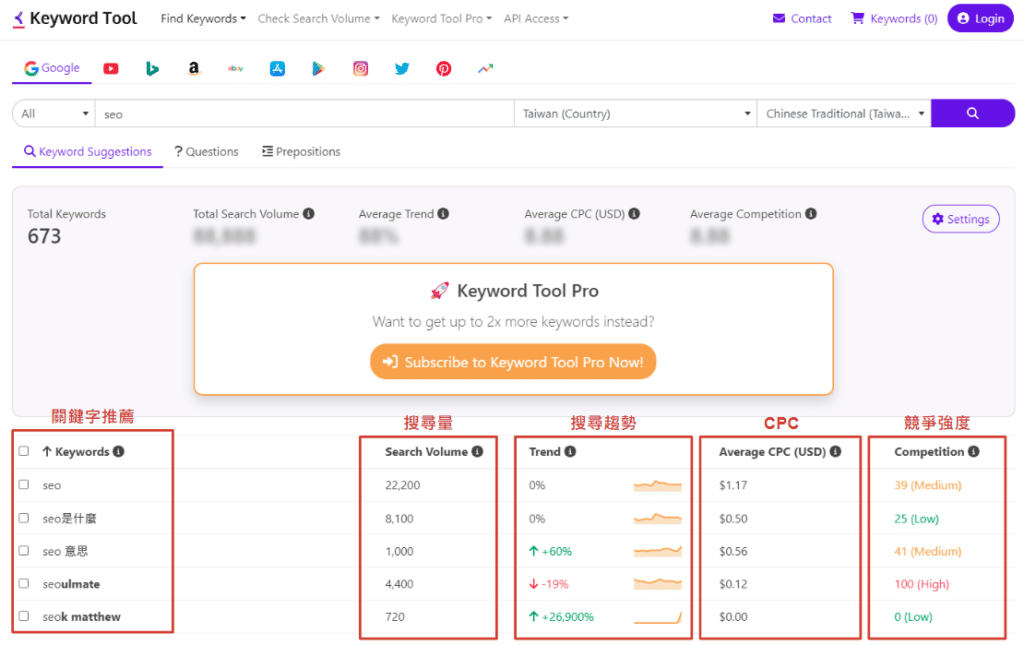1024x645 pixels.
Task: Sort by the Keywords arrow icon
Action: click(47, 452)
